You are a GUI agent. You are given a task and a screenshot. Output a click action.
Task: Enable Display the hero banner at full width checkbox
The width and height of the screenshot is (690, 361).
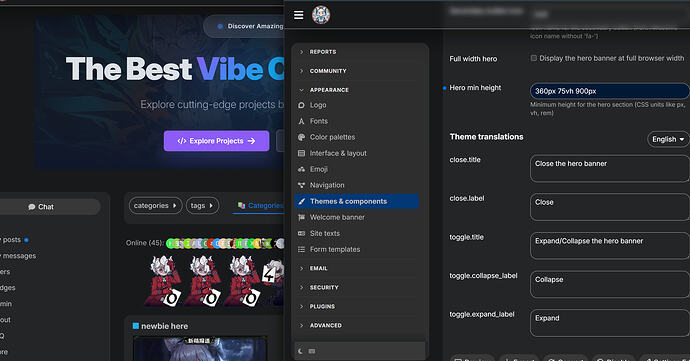tap(534, 58)
